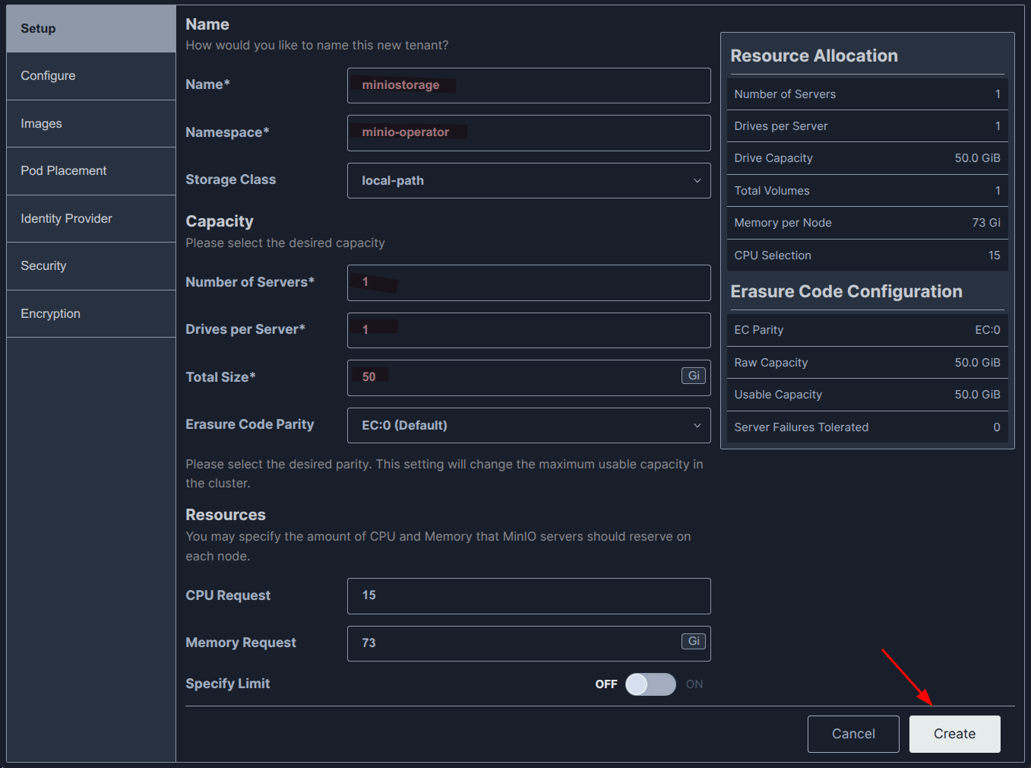The width and height of the screenshot is (1031, 768).
Task: Click the Erasure Code Configuration heading
Action: click(846, 291)
